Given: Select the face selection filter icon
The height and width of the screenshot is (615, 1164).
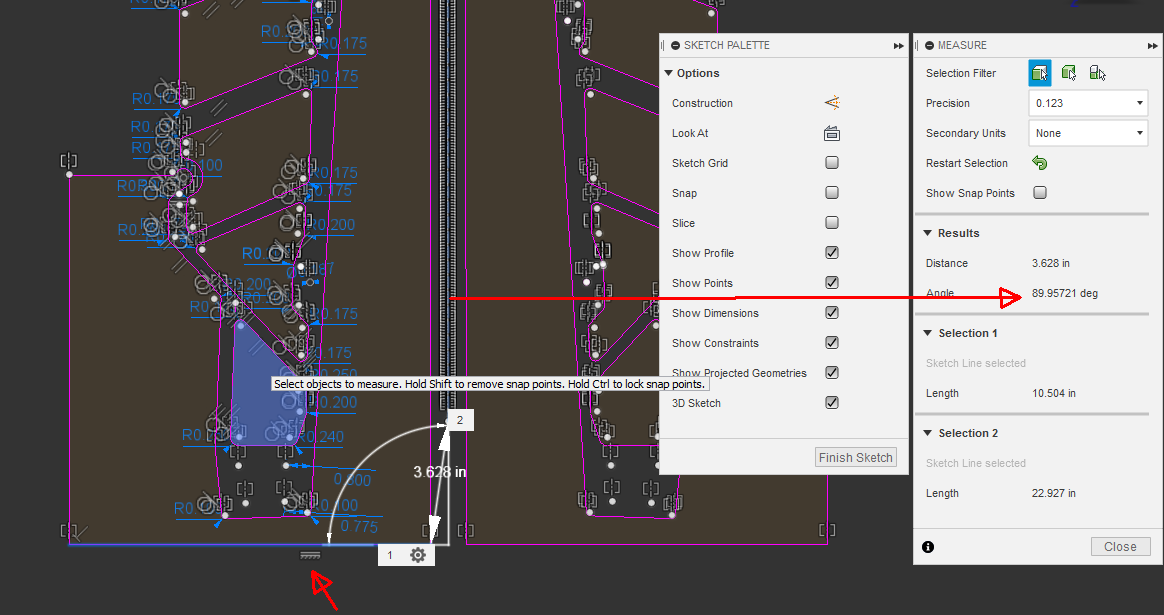Looking at the screenshot, I should tap(1039, 72).
